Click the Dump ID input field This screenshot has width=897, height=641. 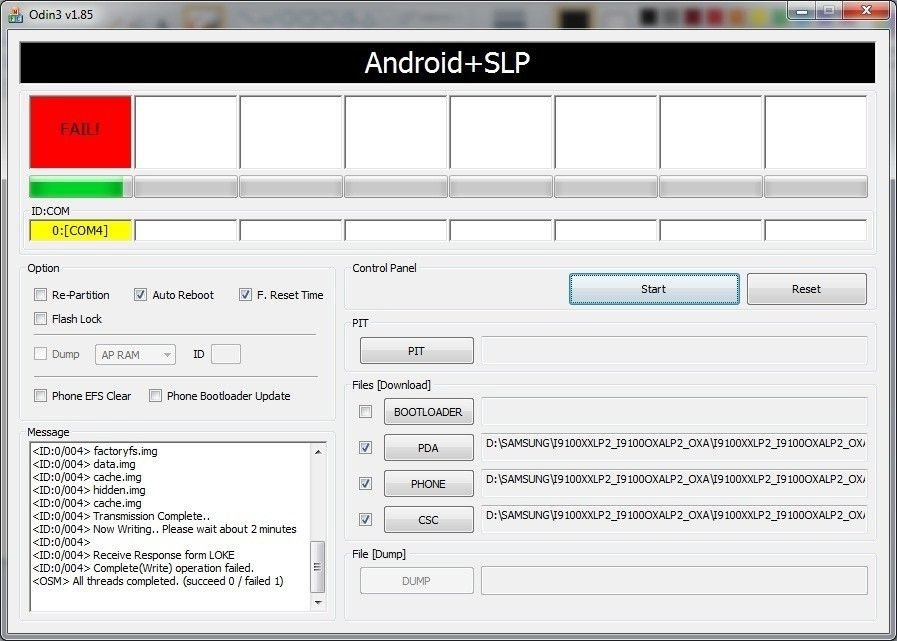coord(226,354)
